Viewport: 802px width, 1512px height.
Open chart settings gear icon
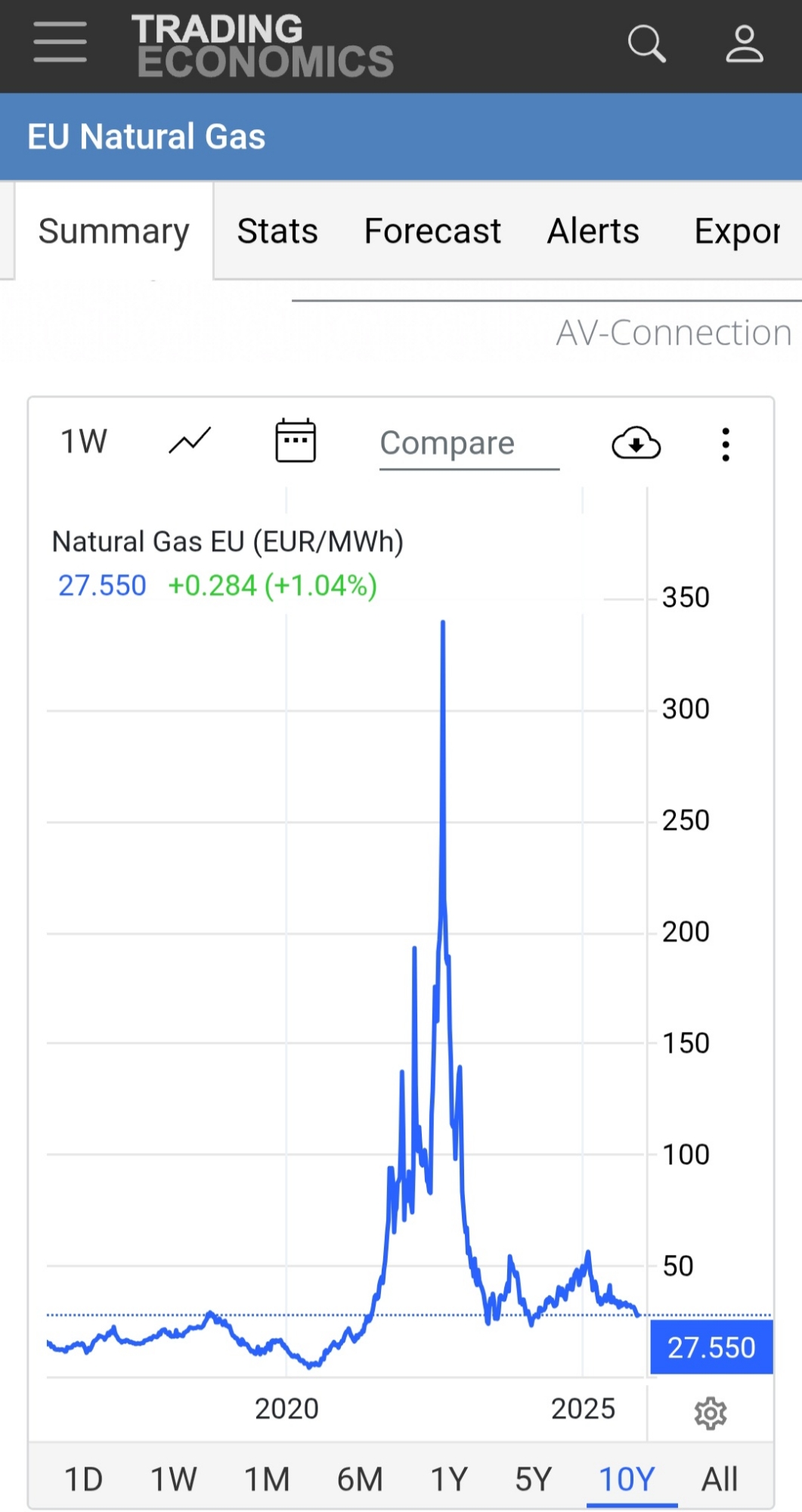[x=710, y=1412]
